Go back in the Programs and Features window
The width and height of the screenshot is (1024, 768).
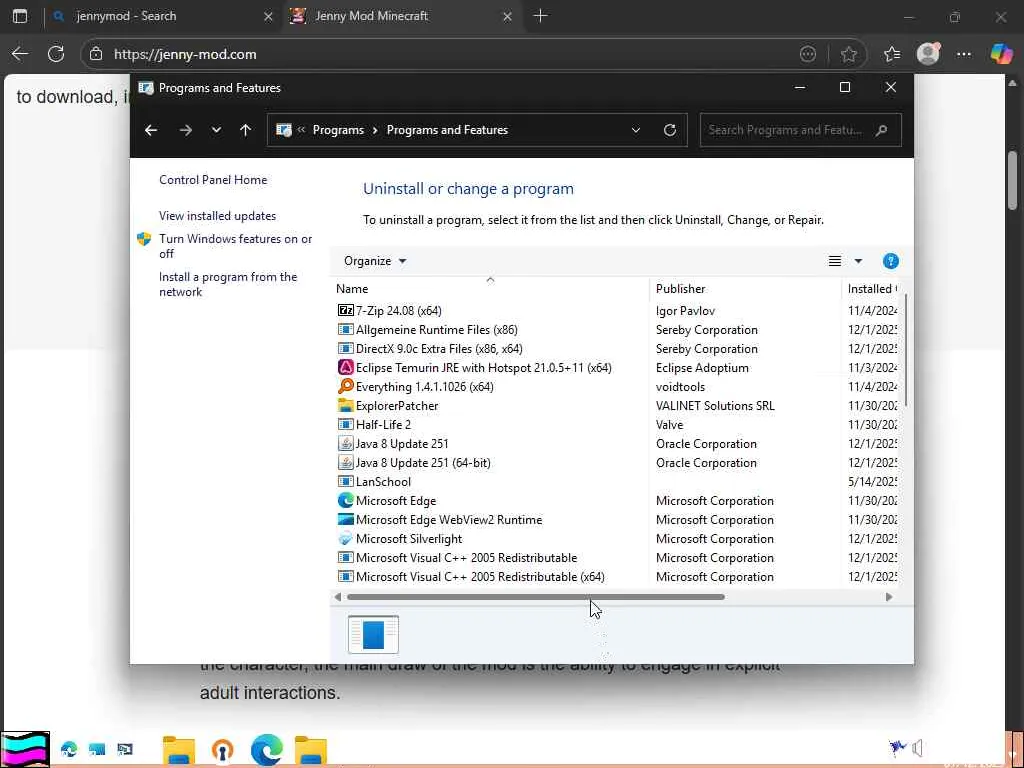coord(151,130)
